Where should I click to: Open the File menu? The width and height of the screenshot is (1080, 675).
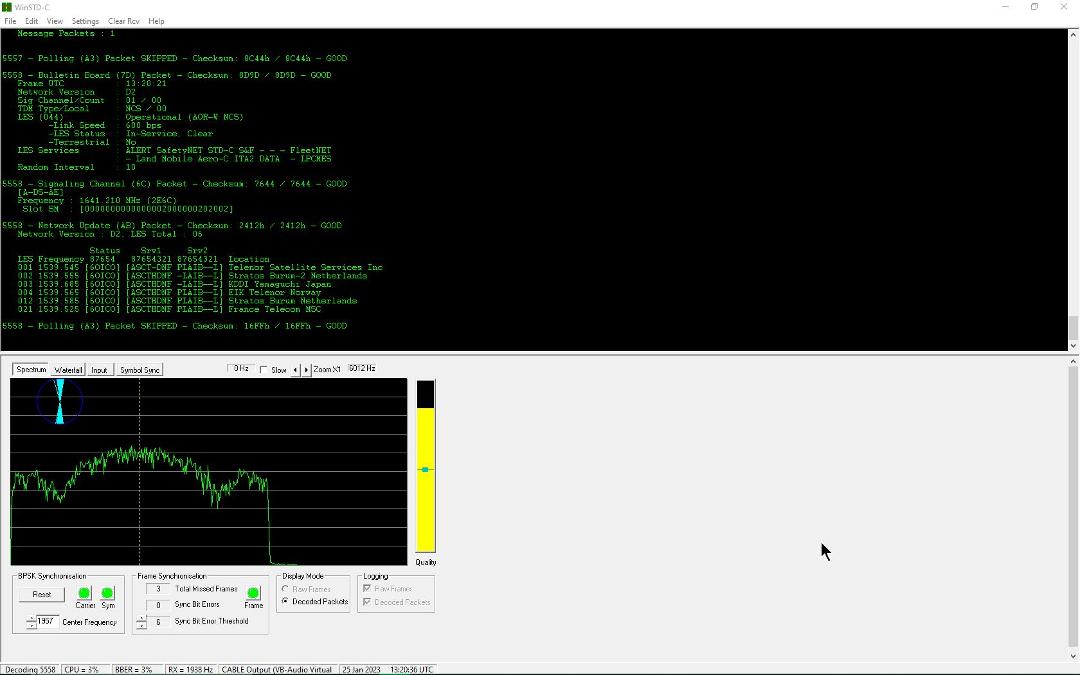point(10,21)
